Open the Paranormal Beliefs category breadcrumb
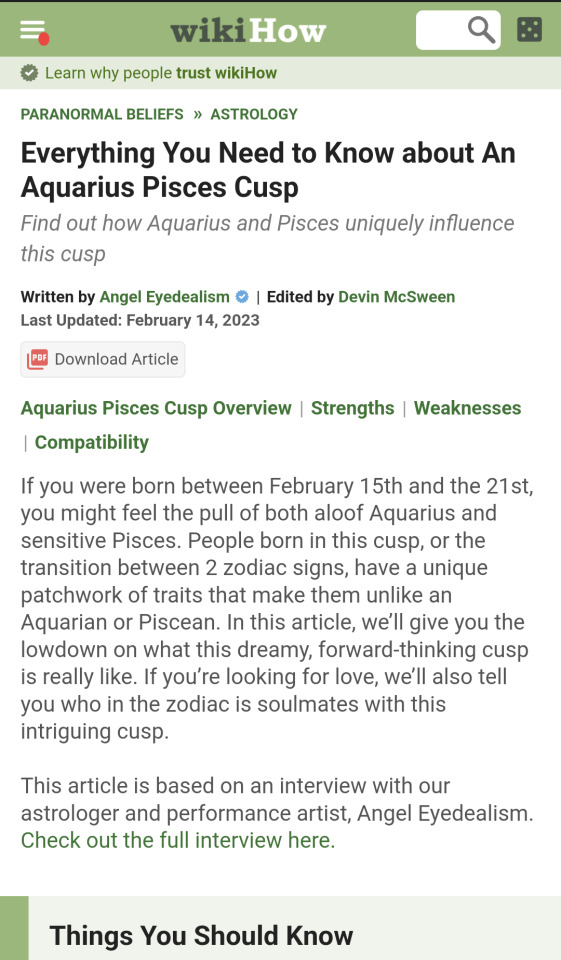The width and height of the screenshot is (561, 960). [x=102, y=114]
